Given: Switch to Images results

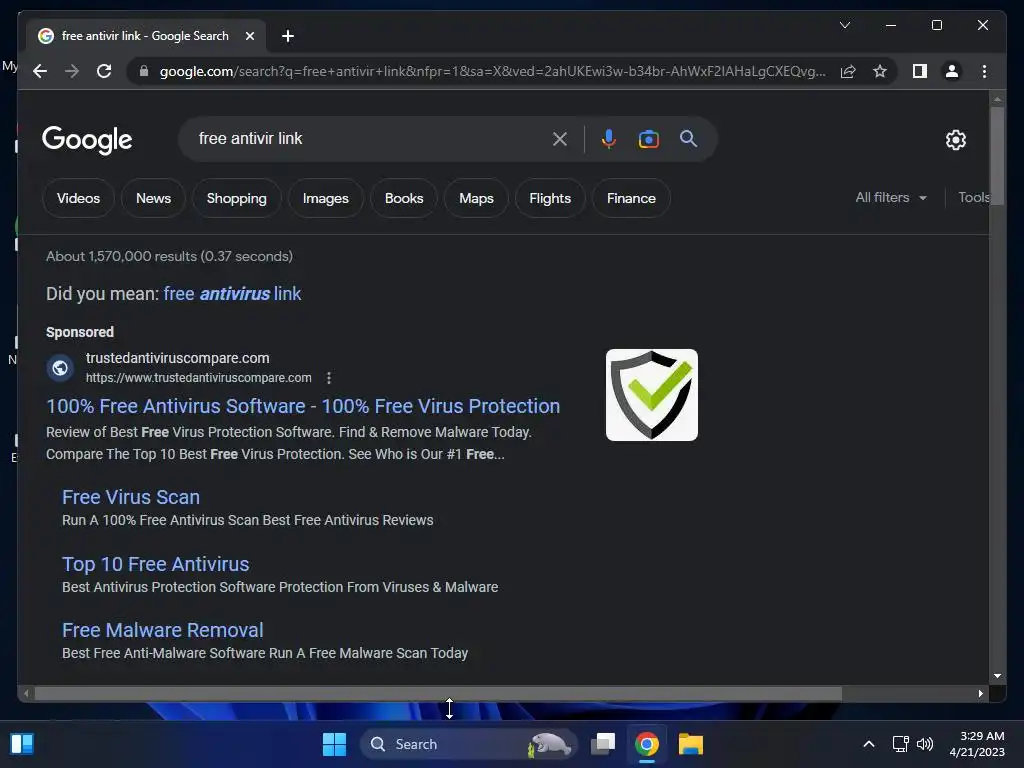Looking at the screenshot, I should point(325,198).
